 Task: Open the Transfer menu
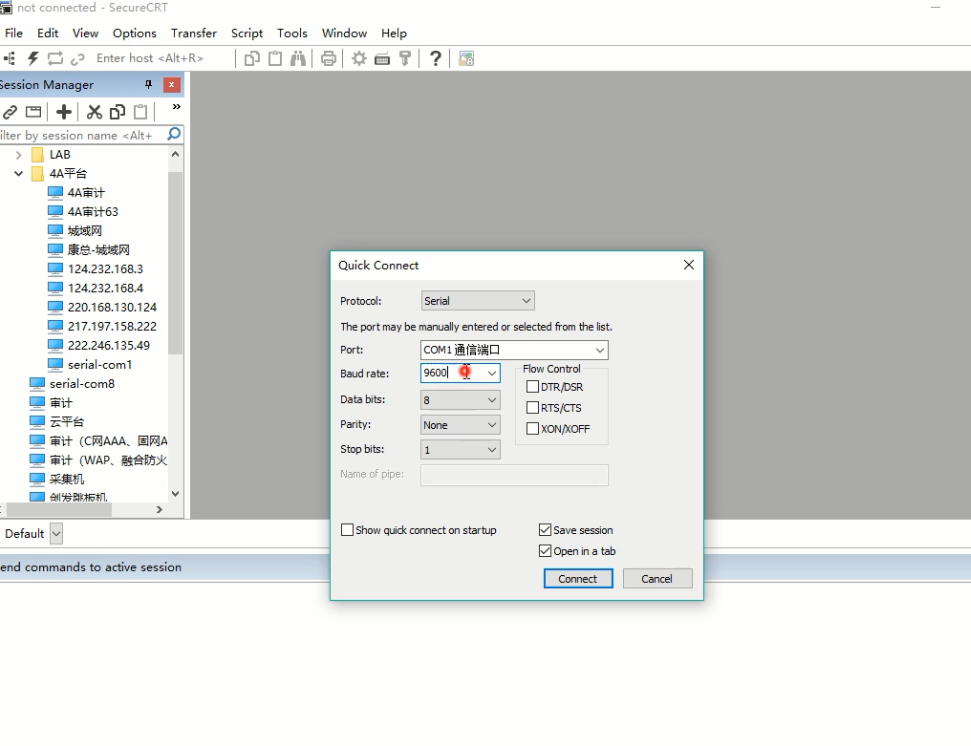(194, 33)
